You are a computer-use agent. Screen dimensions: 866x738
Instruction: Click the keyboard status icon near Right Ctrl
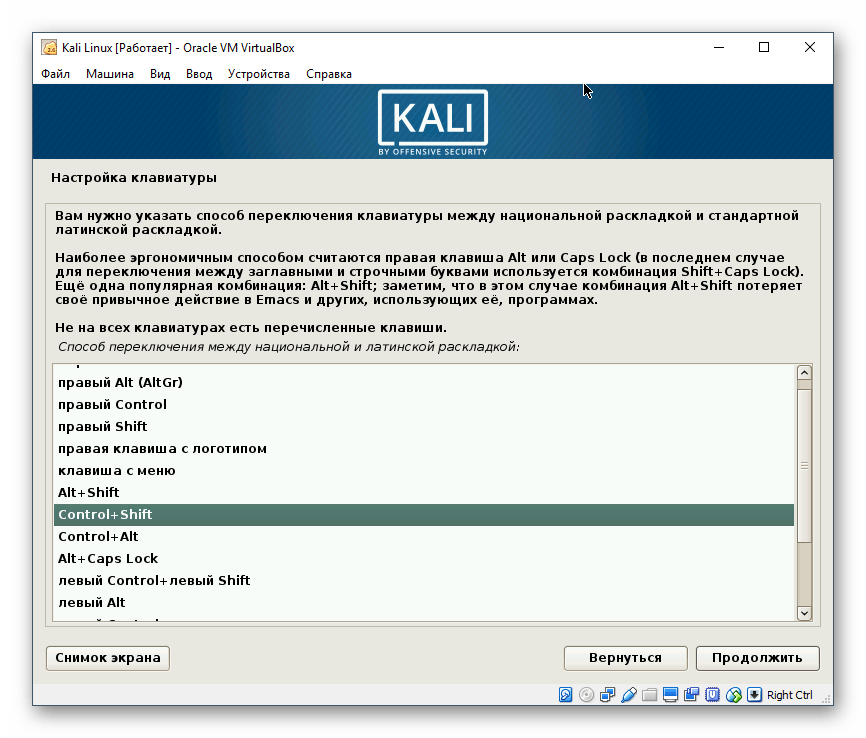(753, 694)
